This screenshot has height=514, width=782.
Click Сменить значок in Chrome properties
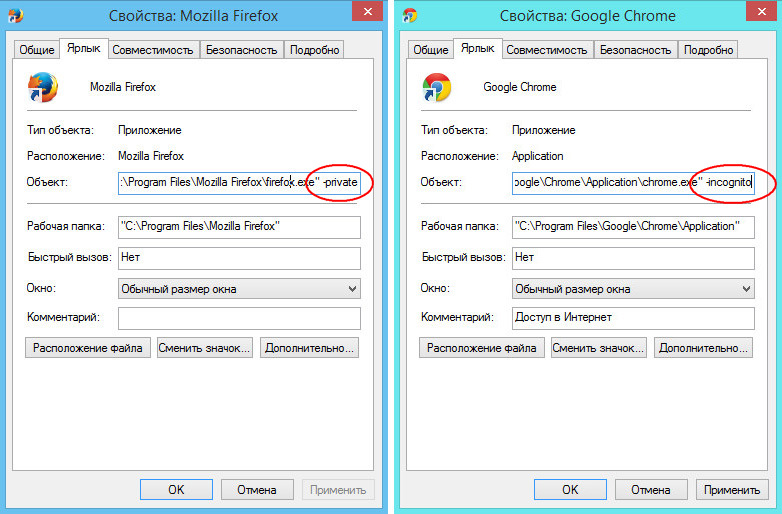click(x=598, y=348)
